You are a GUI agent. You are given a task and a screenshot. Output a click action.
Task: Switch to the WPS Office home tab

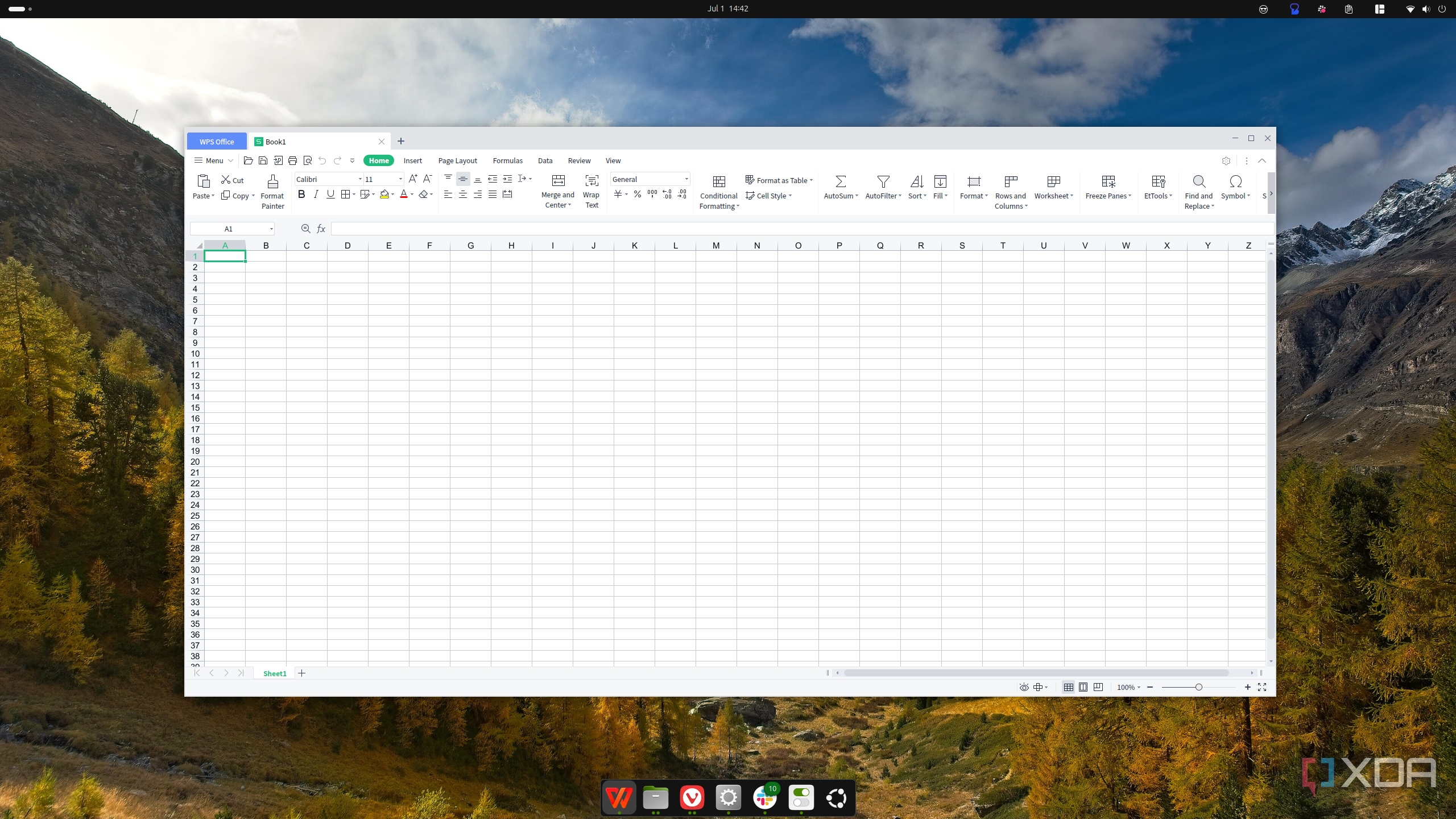pyautogui.click(x=217, y=142)
